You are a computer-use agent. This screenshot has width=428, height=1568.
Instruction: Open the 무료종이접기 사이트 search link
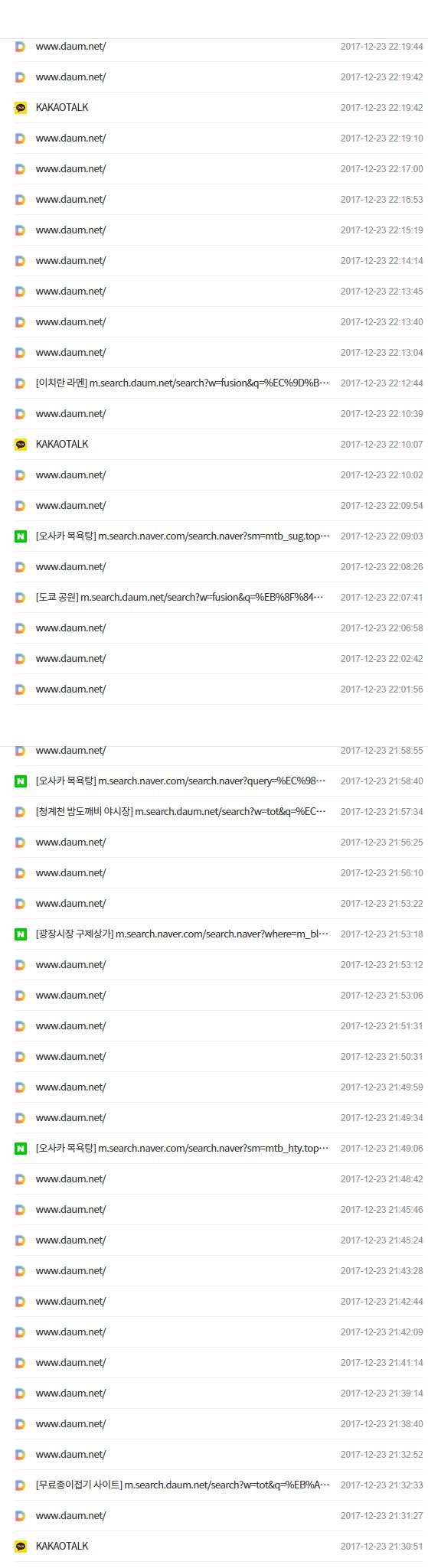[182, 1485]
